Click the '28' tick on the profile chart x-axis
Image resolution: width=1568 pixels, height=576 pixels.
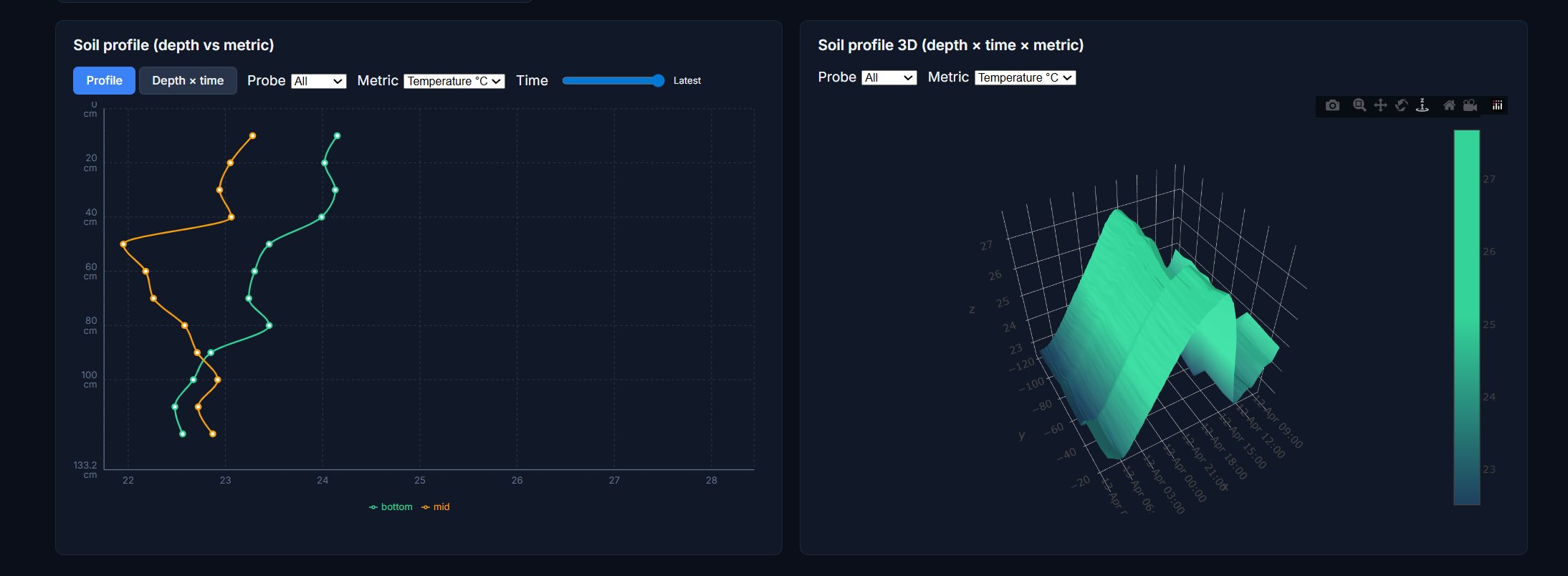pos(711,480)
